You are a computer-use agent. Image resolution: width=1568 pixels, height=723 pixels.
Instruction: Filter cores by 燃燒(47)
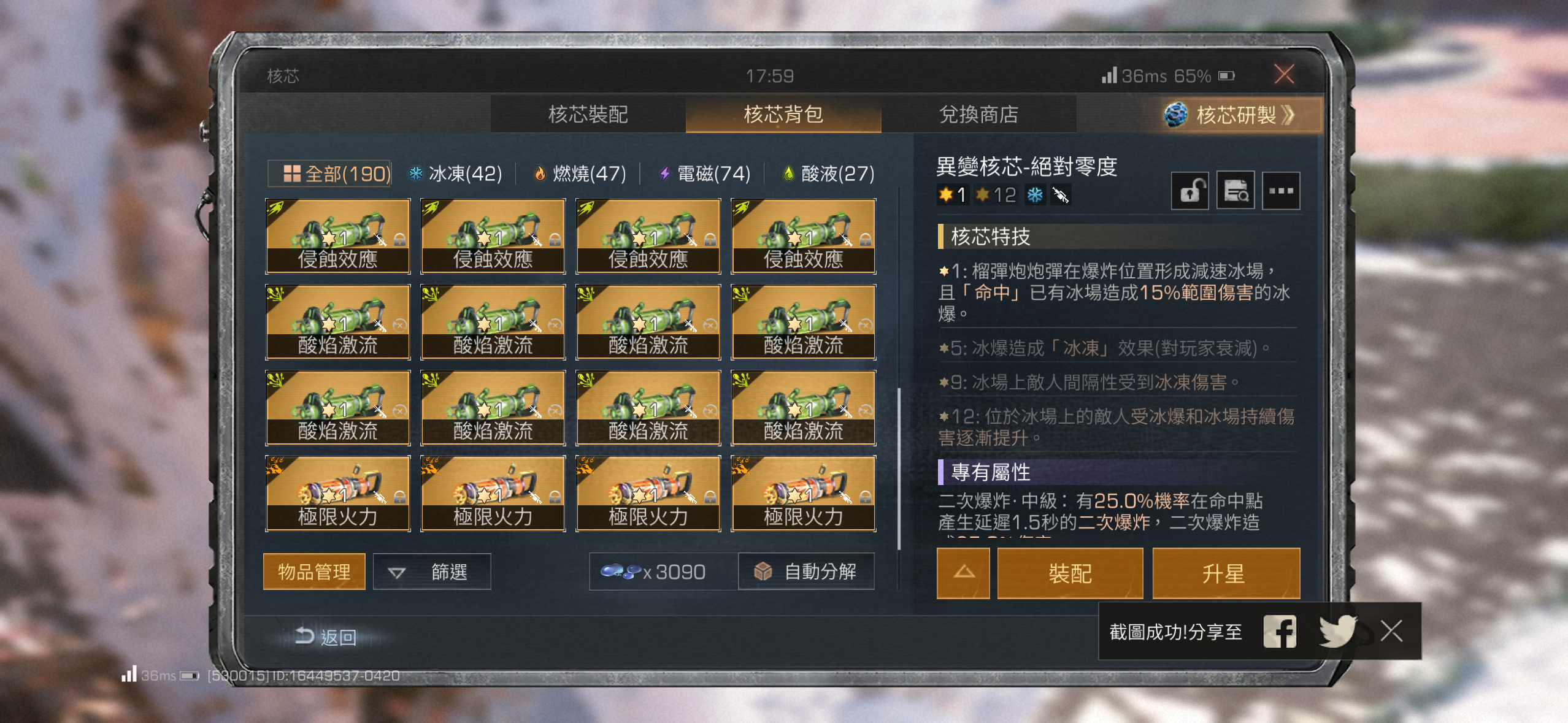580,174
